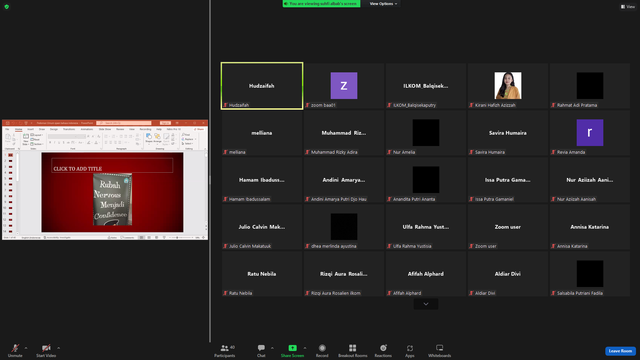Click the Share button in PowerPoint ribbon

(199, 129)
